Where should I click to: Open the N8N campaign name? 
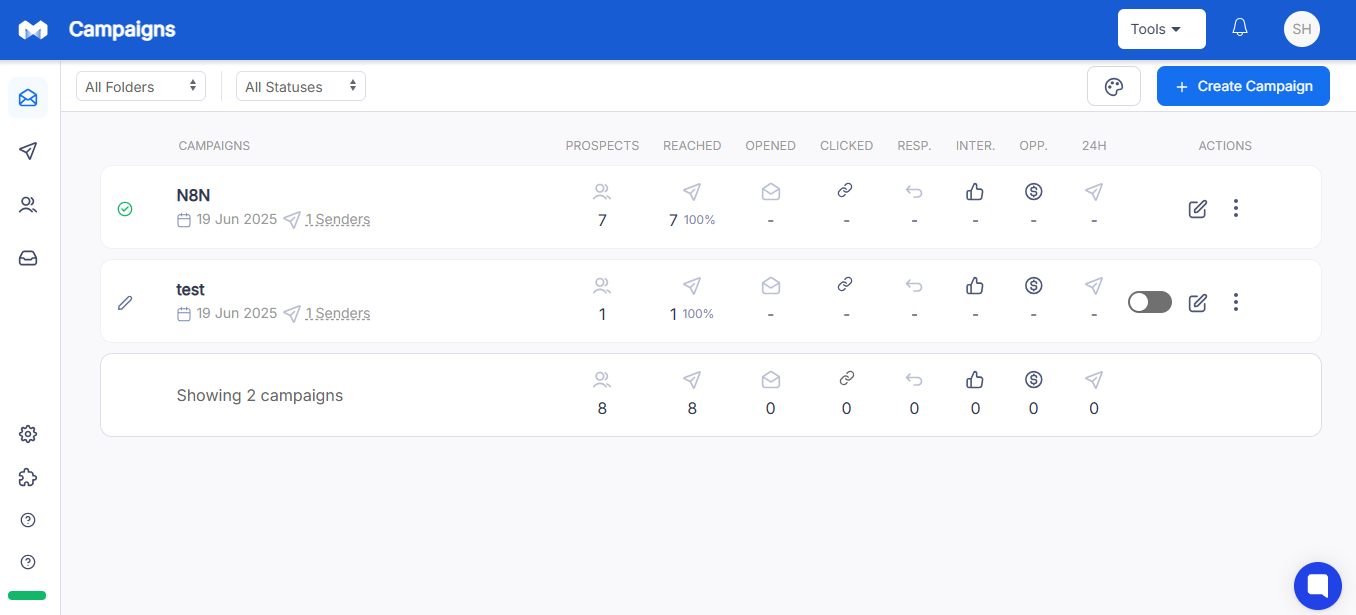pyautogui.click(x=194, y=196)
